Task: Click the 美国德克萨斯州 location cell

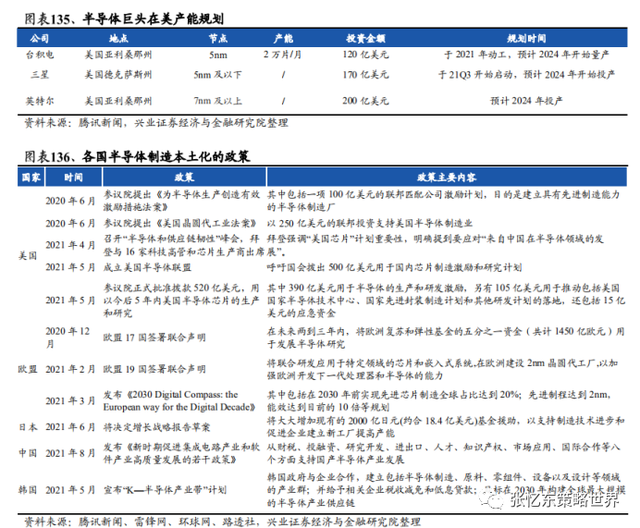Action: 118,75
